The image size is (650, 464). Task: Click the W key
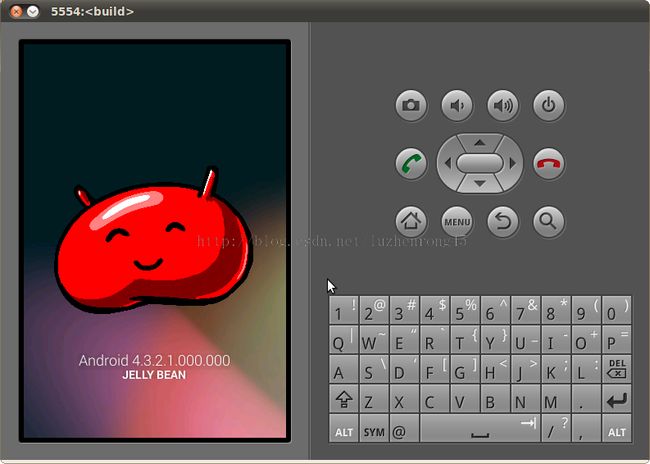click(374, 340)
